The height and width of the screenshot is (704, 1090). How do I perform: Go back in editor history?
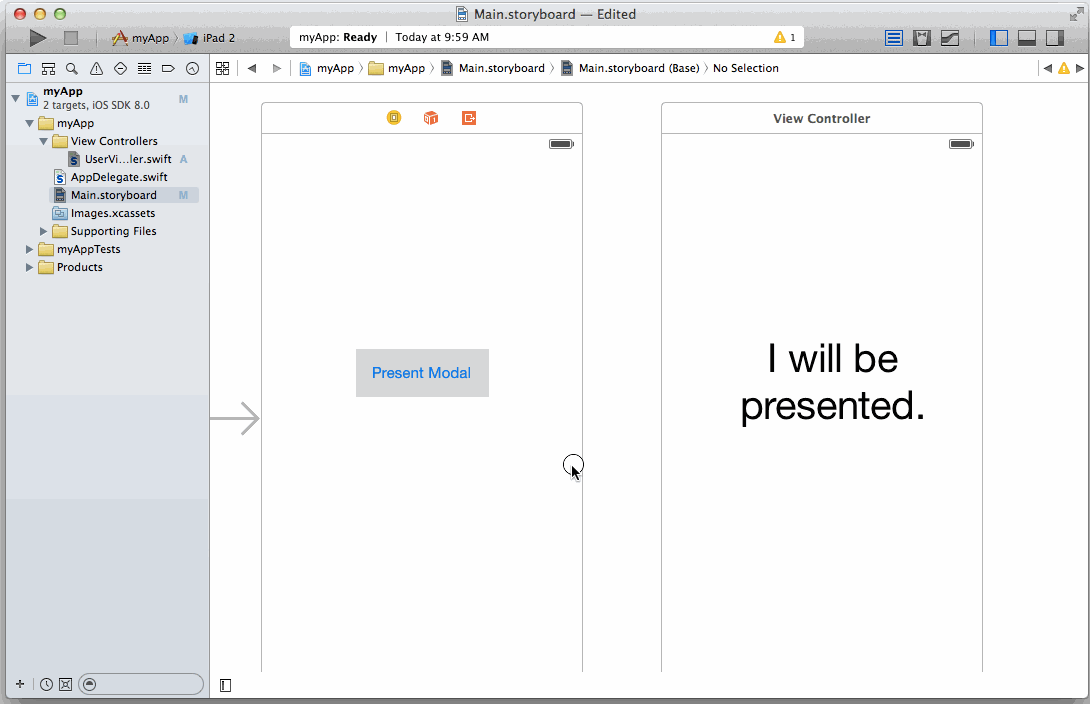point(252,68)
